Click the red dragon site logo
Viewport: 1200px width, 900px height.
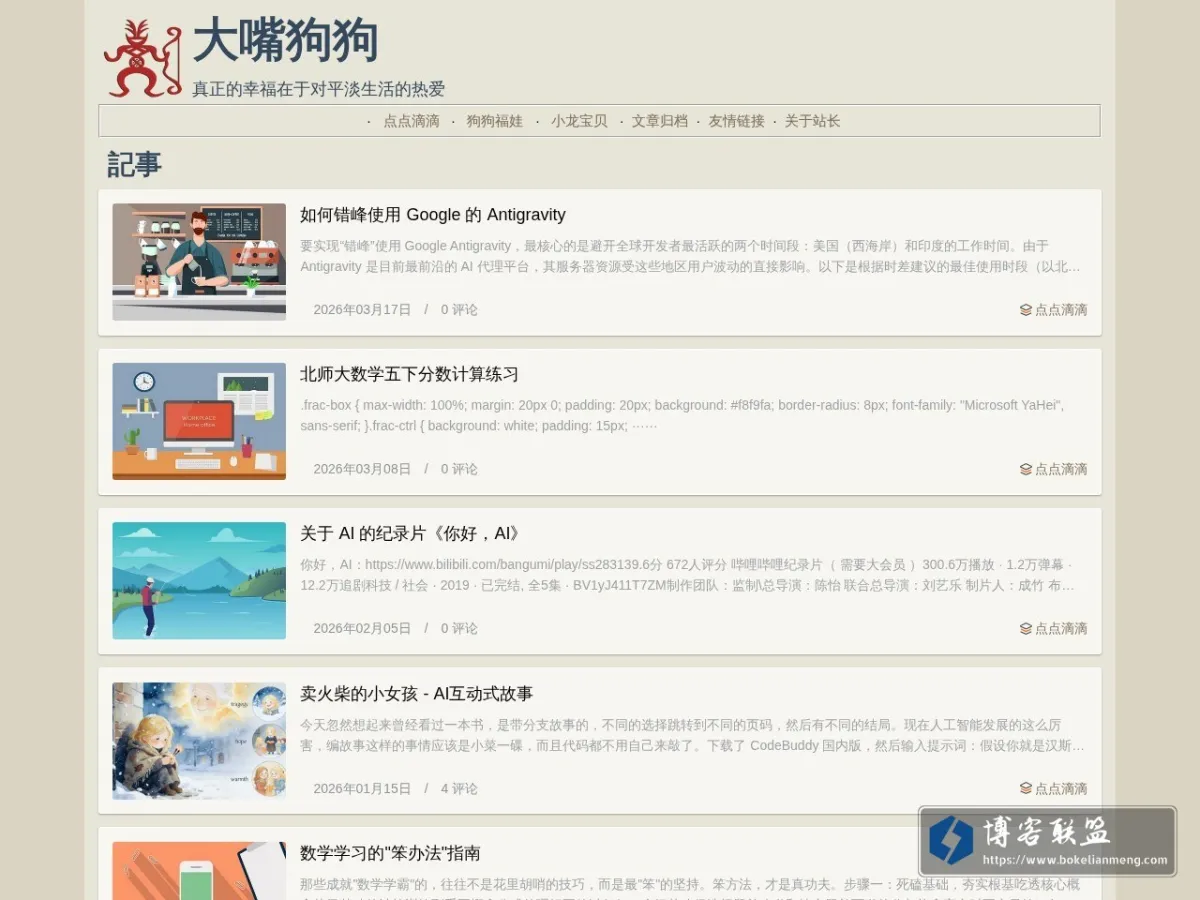click(143, 58)
